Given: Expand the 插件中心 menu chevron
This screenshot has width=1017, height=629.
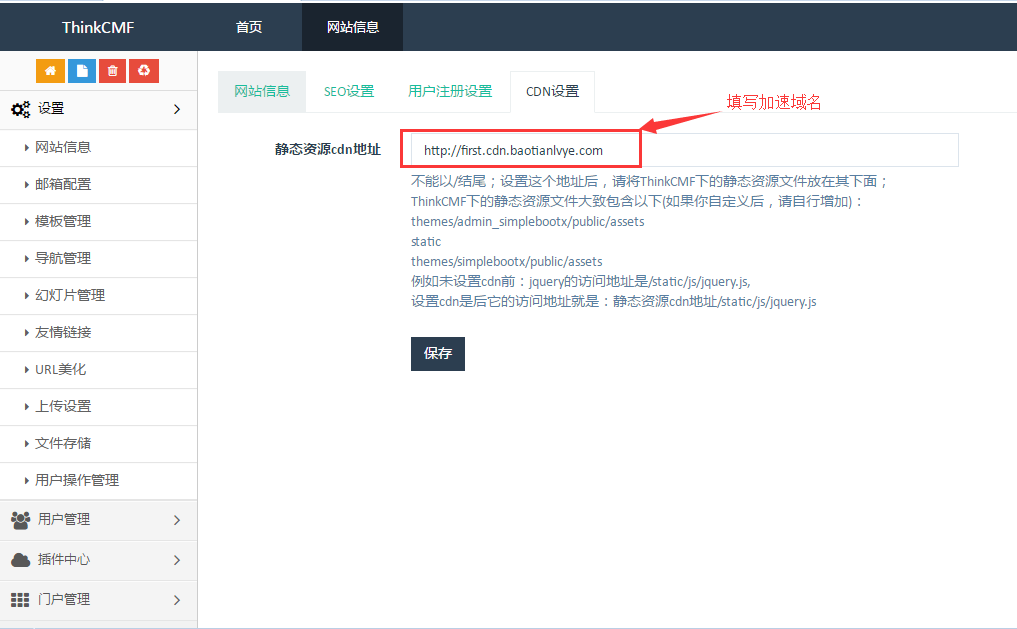Looking at the screenshot, I should click(x=177, y=560).
